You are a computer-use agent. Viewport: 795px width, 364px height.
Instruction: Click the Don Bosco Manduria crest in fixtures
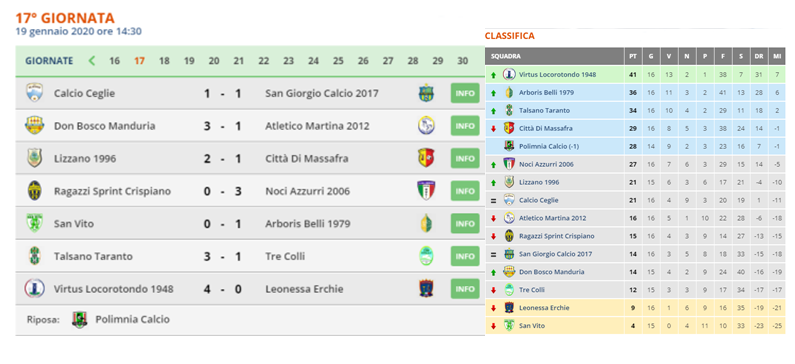point(34,126)
